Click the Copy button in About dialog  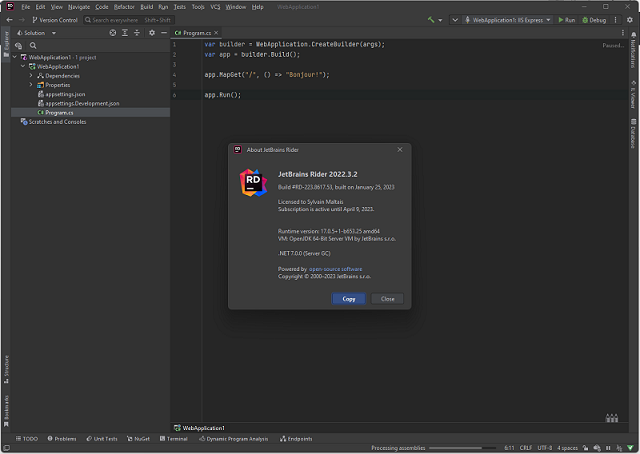(348, 298)
